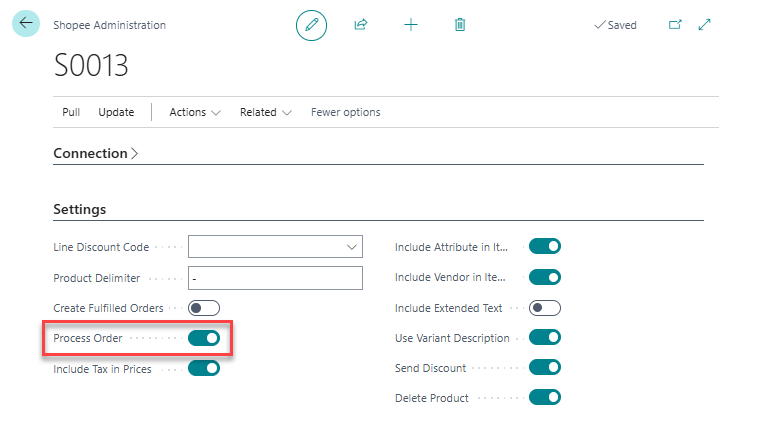Enable the Include Extended Text switch
772x421 pixels.
pyautogui.click(x=545, y=308)
